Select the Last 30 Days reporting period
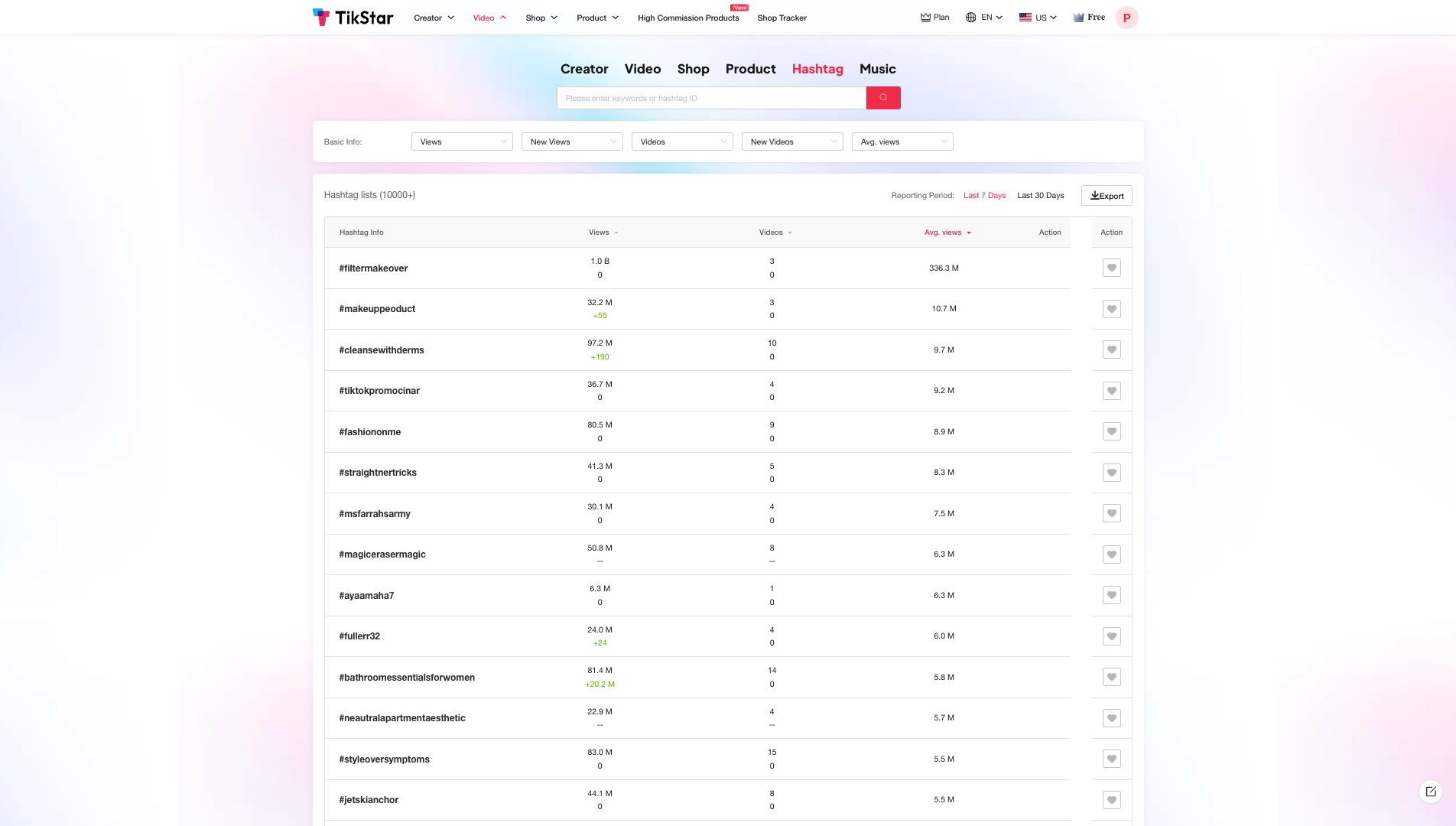1456x826 pixels. 1040,195
